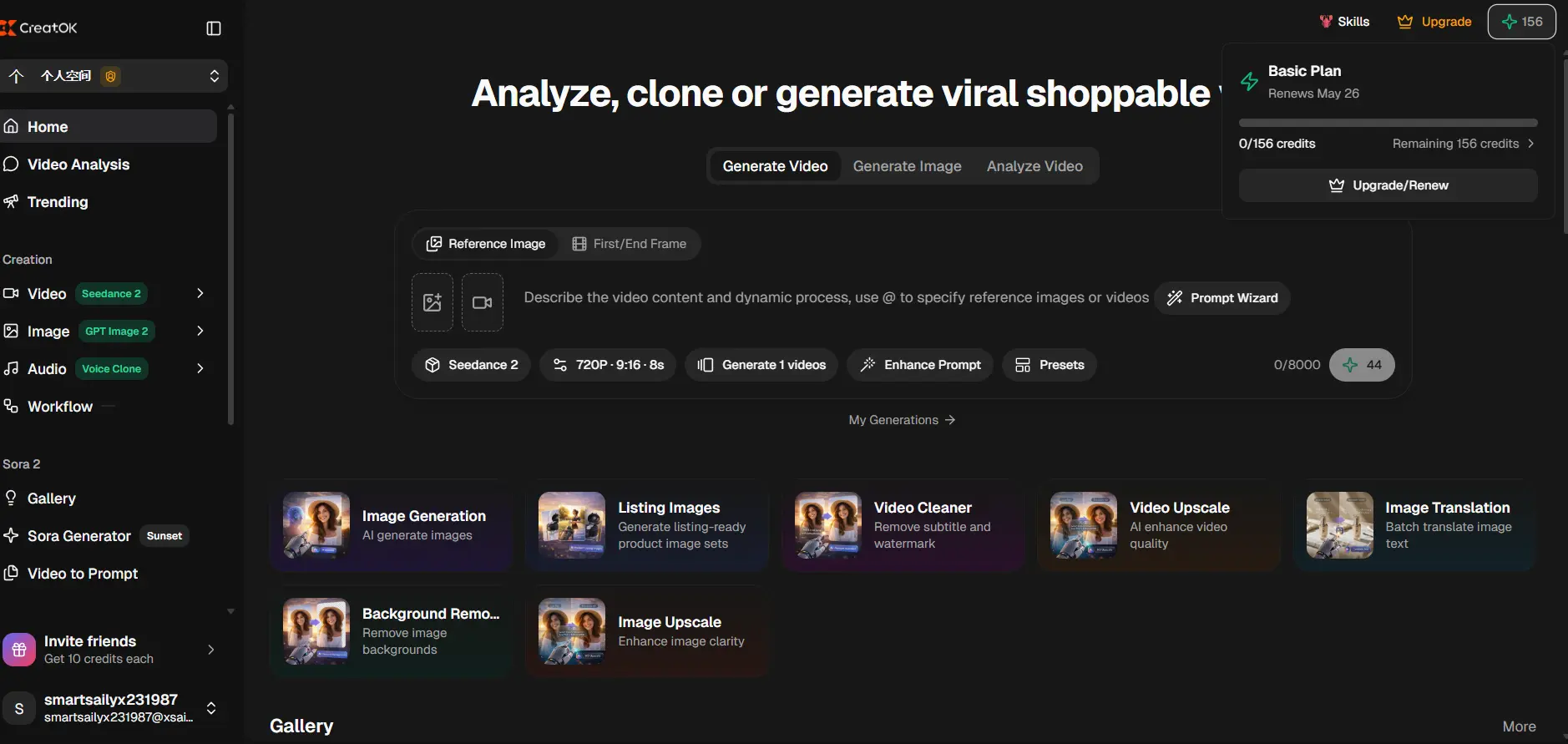Click the scroll down arrow in sidebar

pos(230,611)
